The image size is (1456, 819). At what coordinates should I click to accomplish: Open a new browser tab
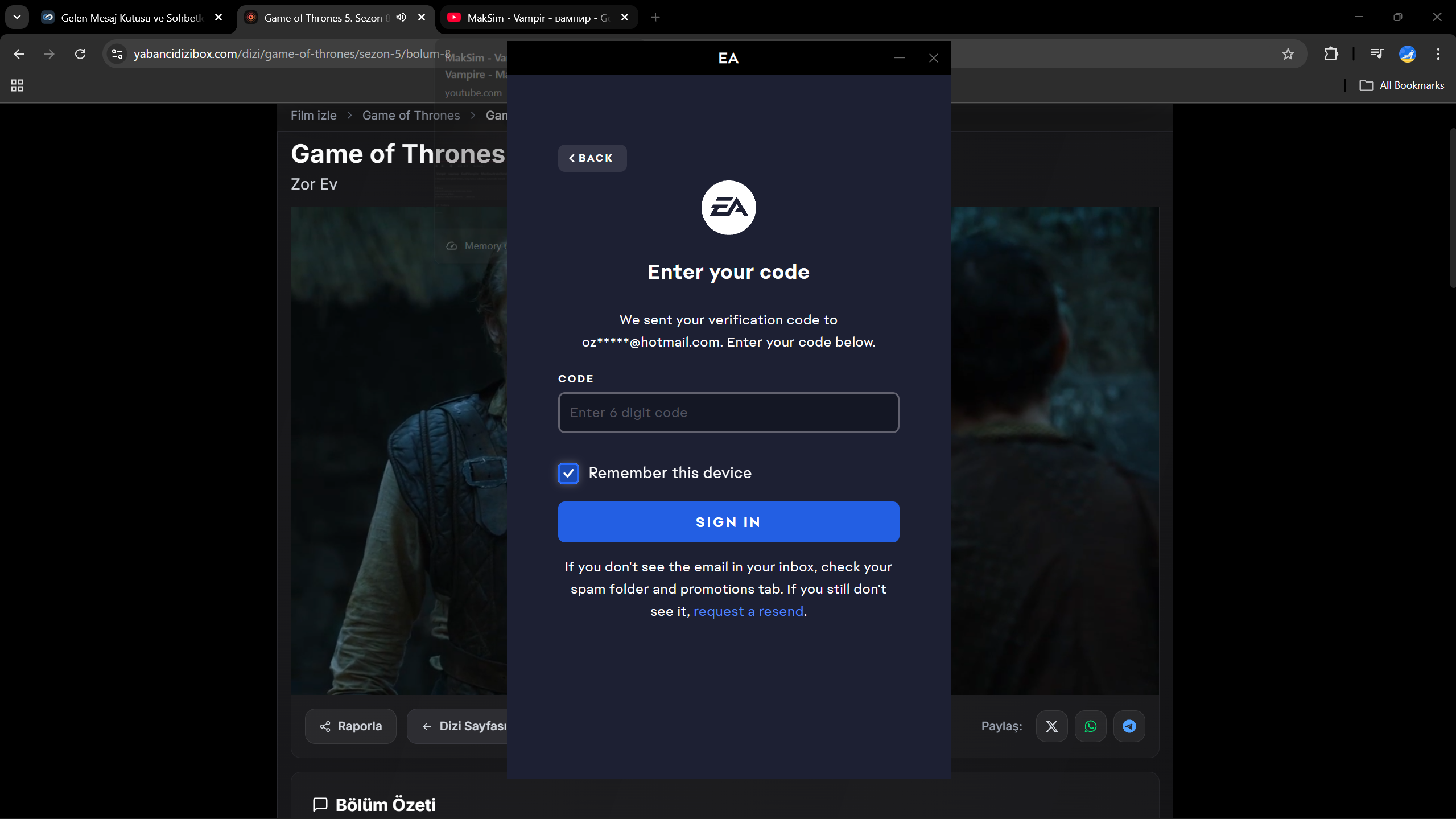coord(655,18)
